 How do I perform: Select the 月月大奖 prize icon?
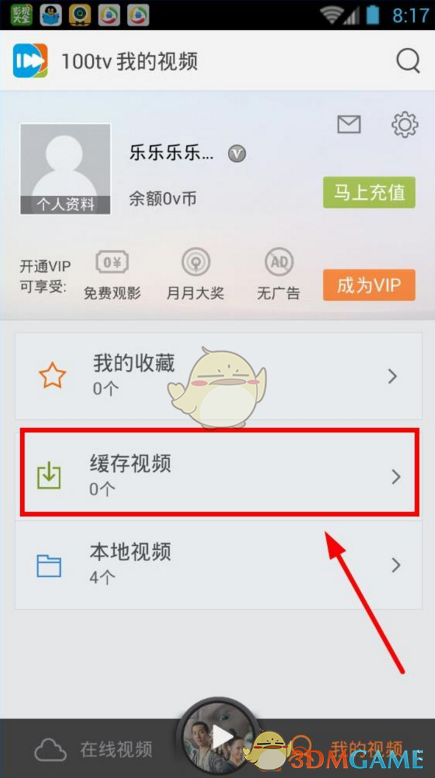[x=195, y=261]
